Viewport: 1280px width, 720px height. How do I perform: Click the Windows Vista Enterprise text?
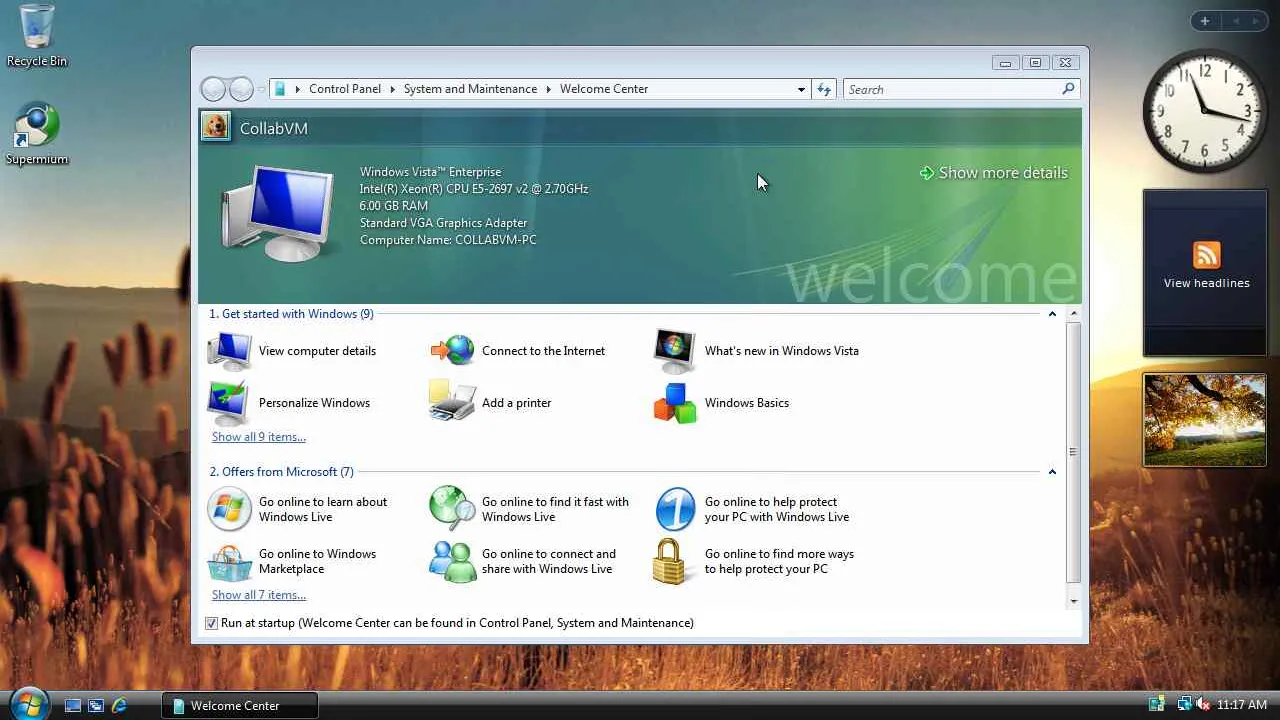430,172
